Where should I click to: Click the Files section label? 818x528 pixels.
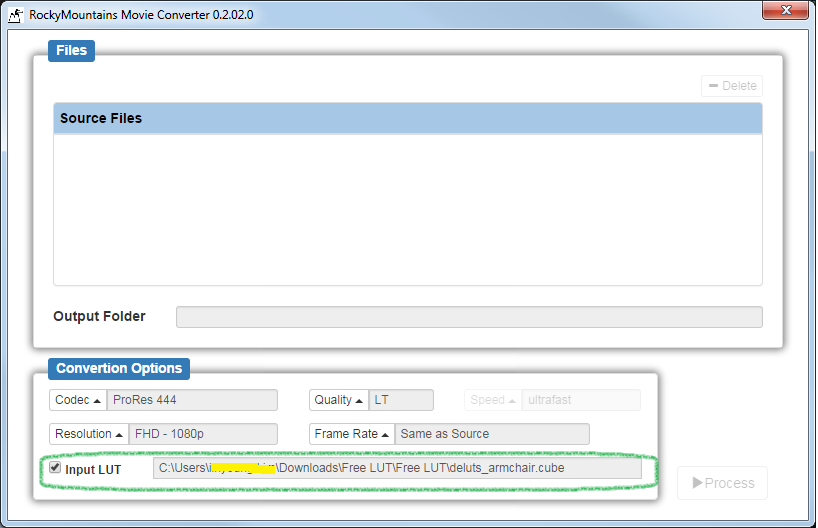point(71,51)
